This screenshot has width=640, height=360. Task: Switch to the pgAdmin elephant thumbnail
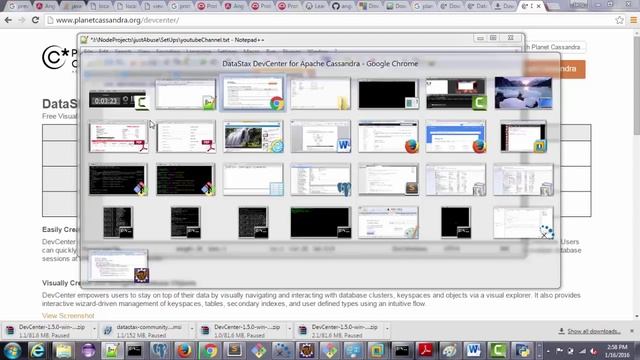320,180
